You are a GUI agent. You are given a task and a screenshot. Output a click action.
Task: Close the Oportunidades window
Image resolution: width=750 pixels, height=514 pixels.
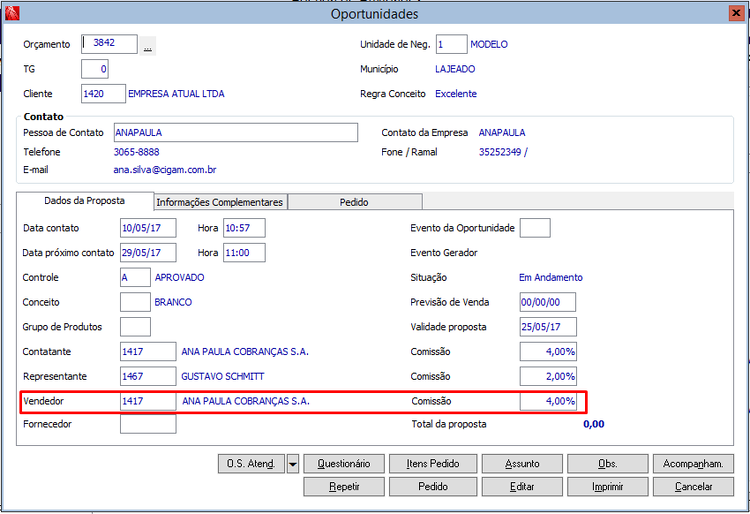pyautogui.click(x=736, y=13)
